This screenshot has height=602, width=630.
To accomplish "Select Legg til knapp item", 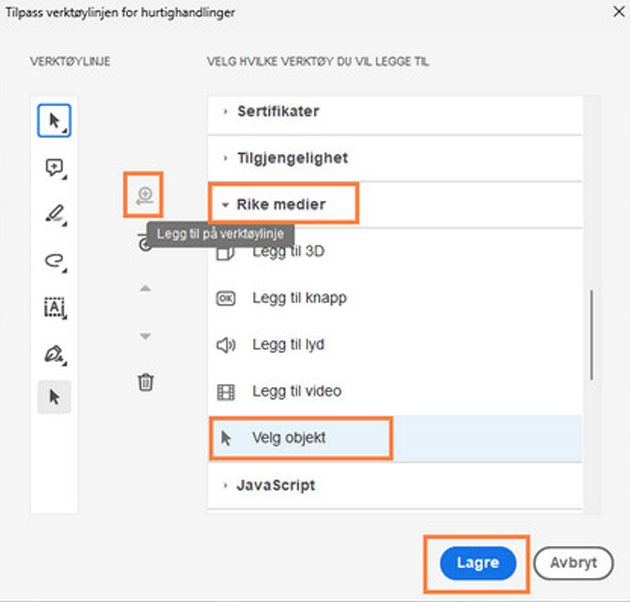I will pos(299,298).
